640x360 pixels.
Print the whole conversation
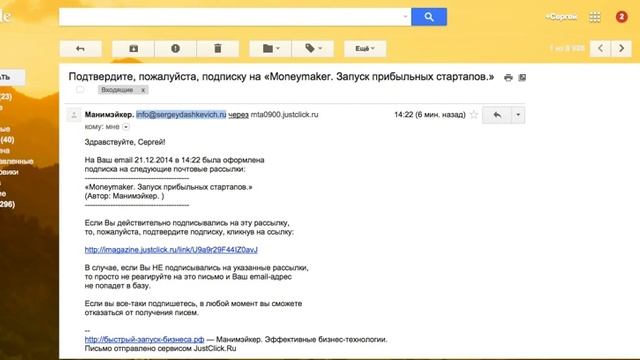(x=508, y=78)
